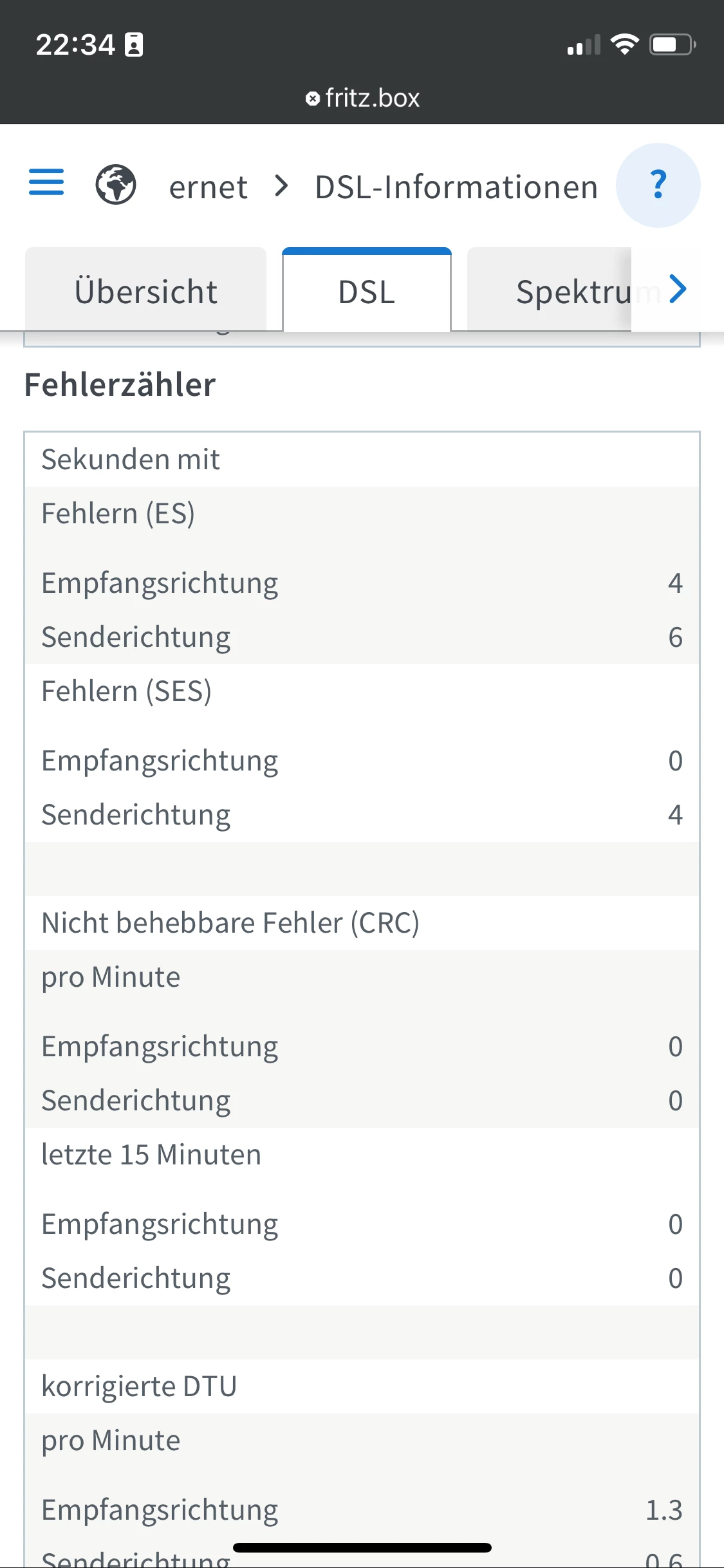Tap the ID card icon beside the clock
Image resolution: width=724 pixels, height=1568 pixels.
click(134, 45)
